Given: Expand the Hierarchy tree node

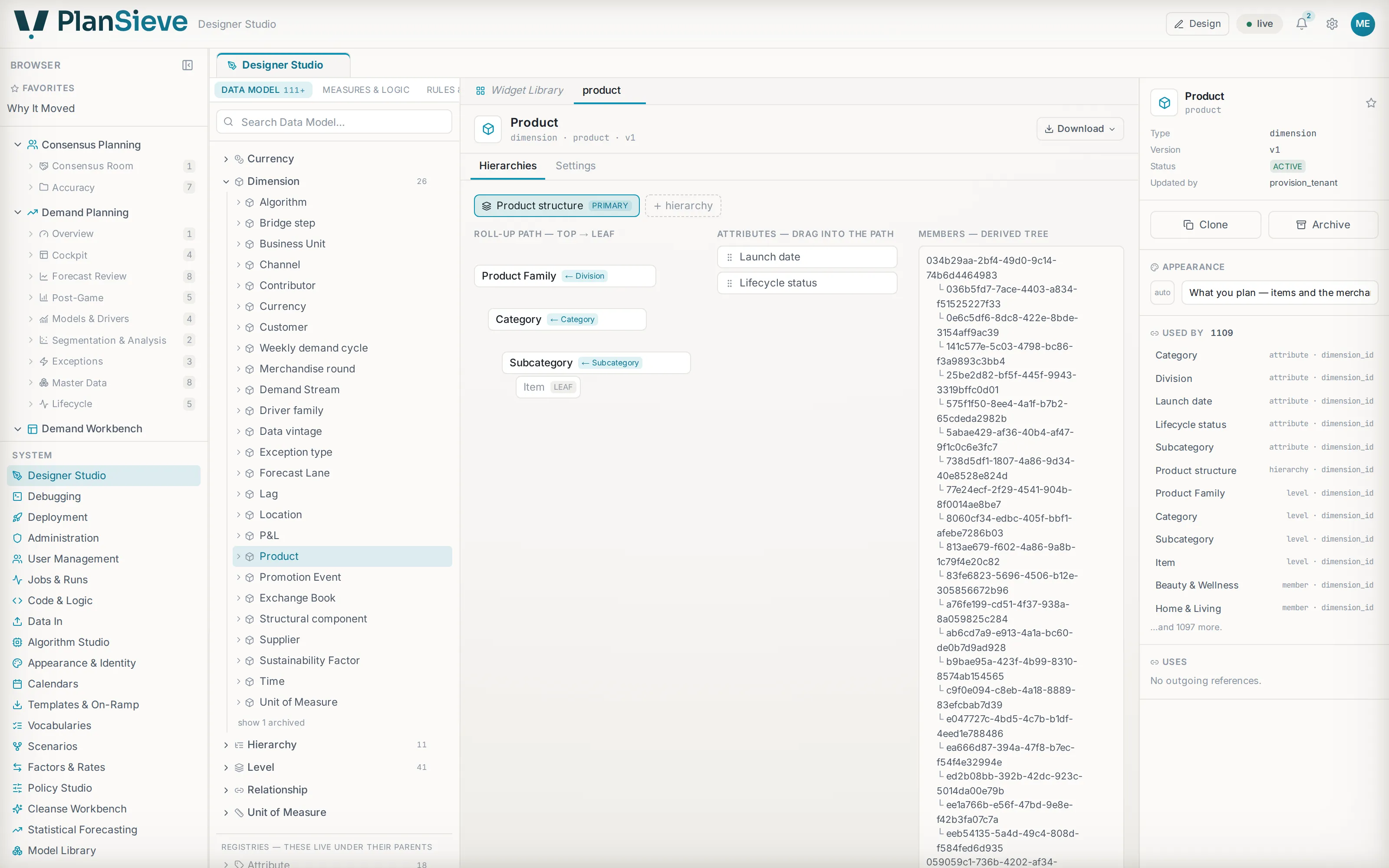Looking at the screenshot, I should (x=226, y=745).
